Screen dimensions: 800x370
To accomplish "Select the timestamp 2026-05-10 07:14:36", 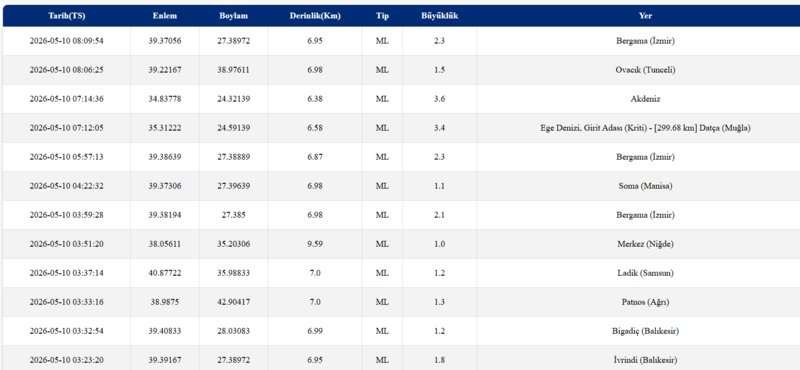I will (66, 100).
